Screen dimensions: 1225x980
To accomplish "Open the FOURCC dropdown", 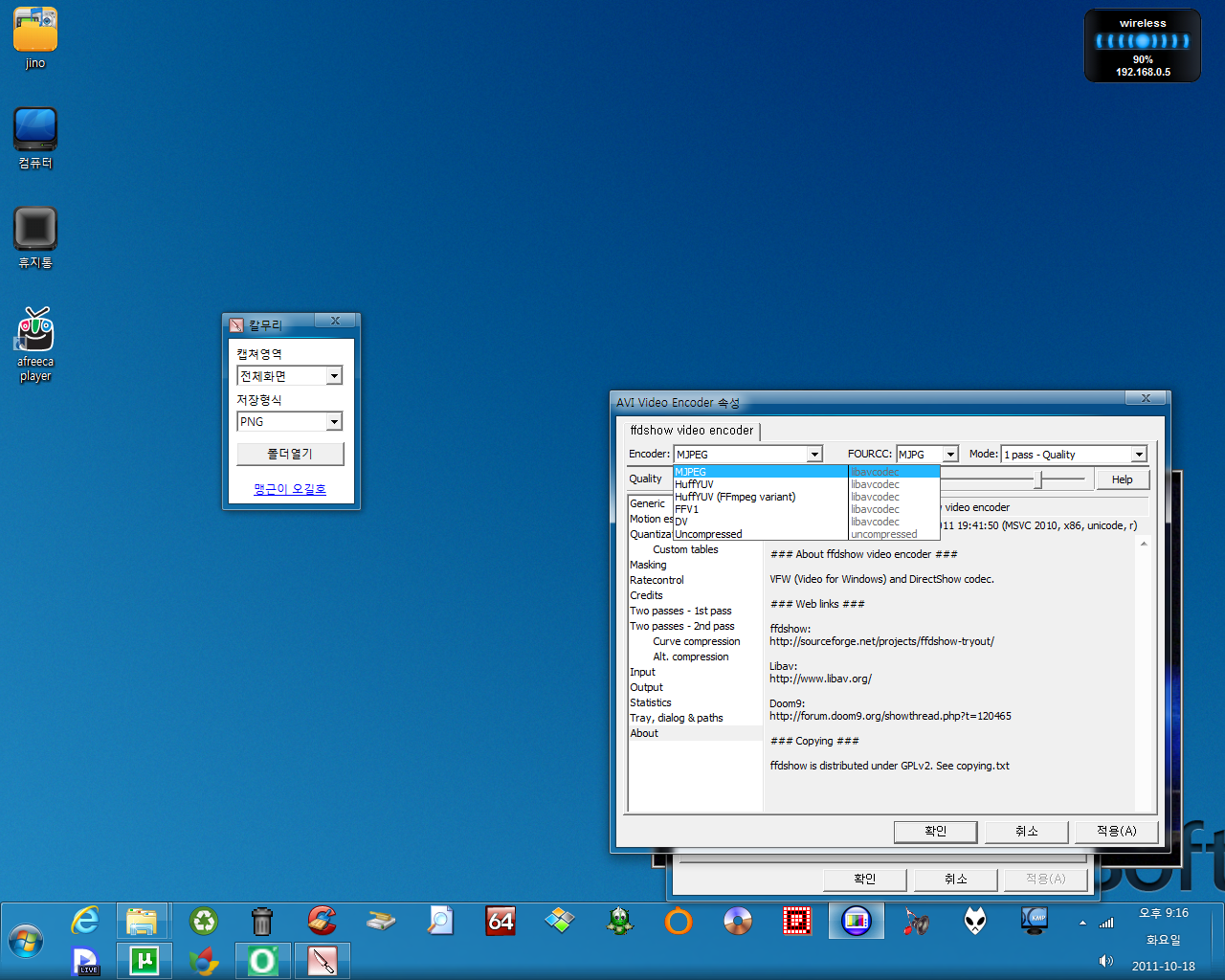I will [x=950, y=455].
